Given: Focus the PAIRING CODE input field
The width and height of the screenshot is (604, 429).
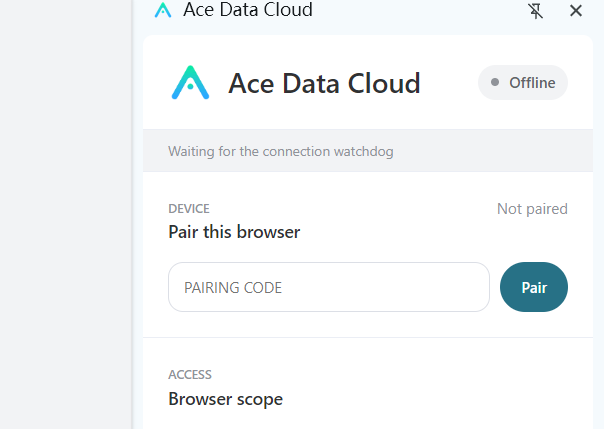Looking at the screenshot, I should point(329,287).
